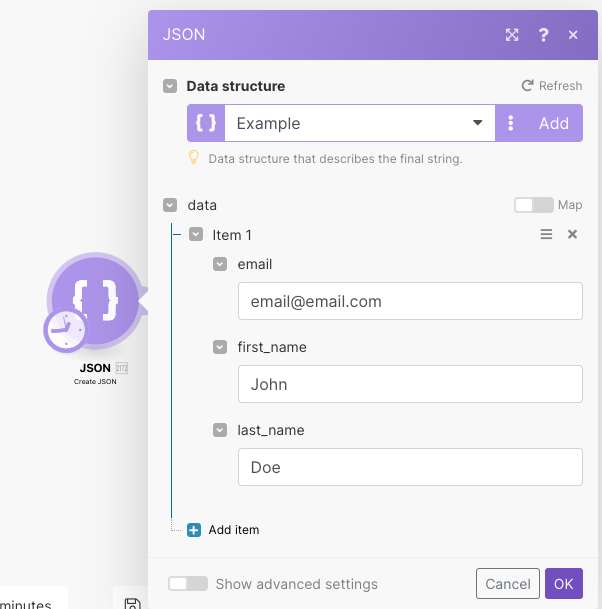Cancel the JSON dialog
The image size is (602, 609).
point(508,583)
